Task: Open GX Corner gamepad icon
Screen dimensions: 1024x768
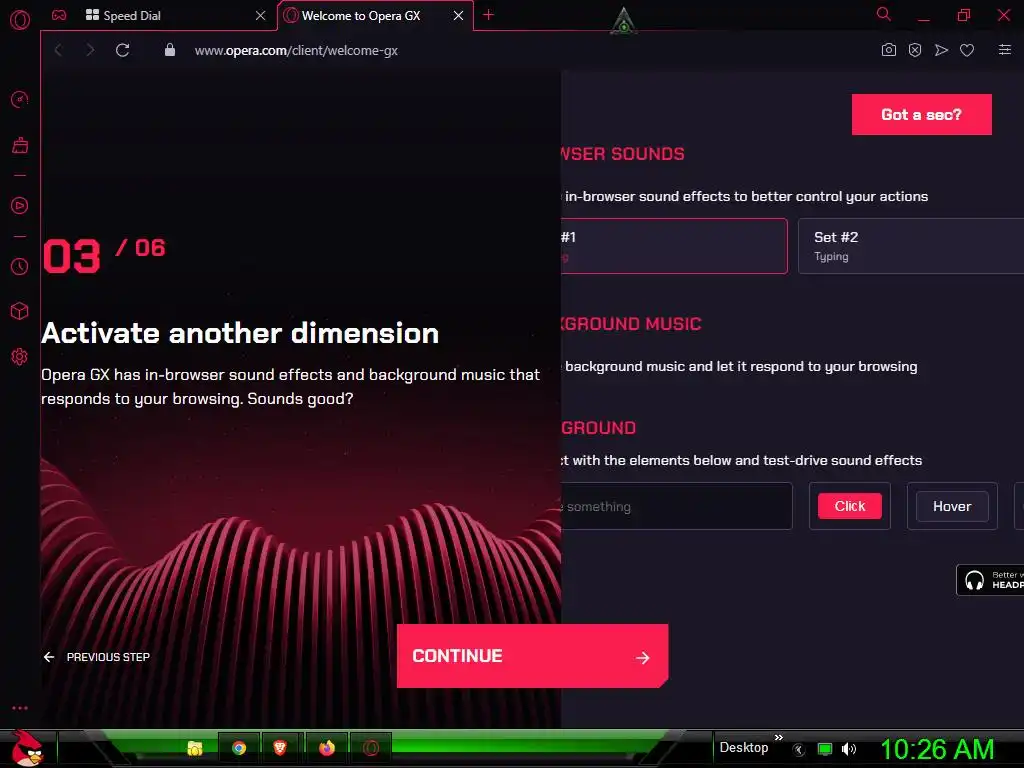Action: [x=59, y=15]
